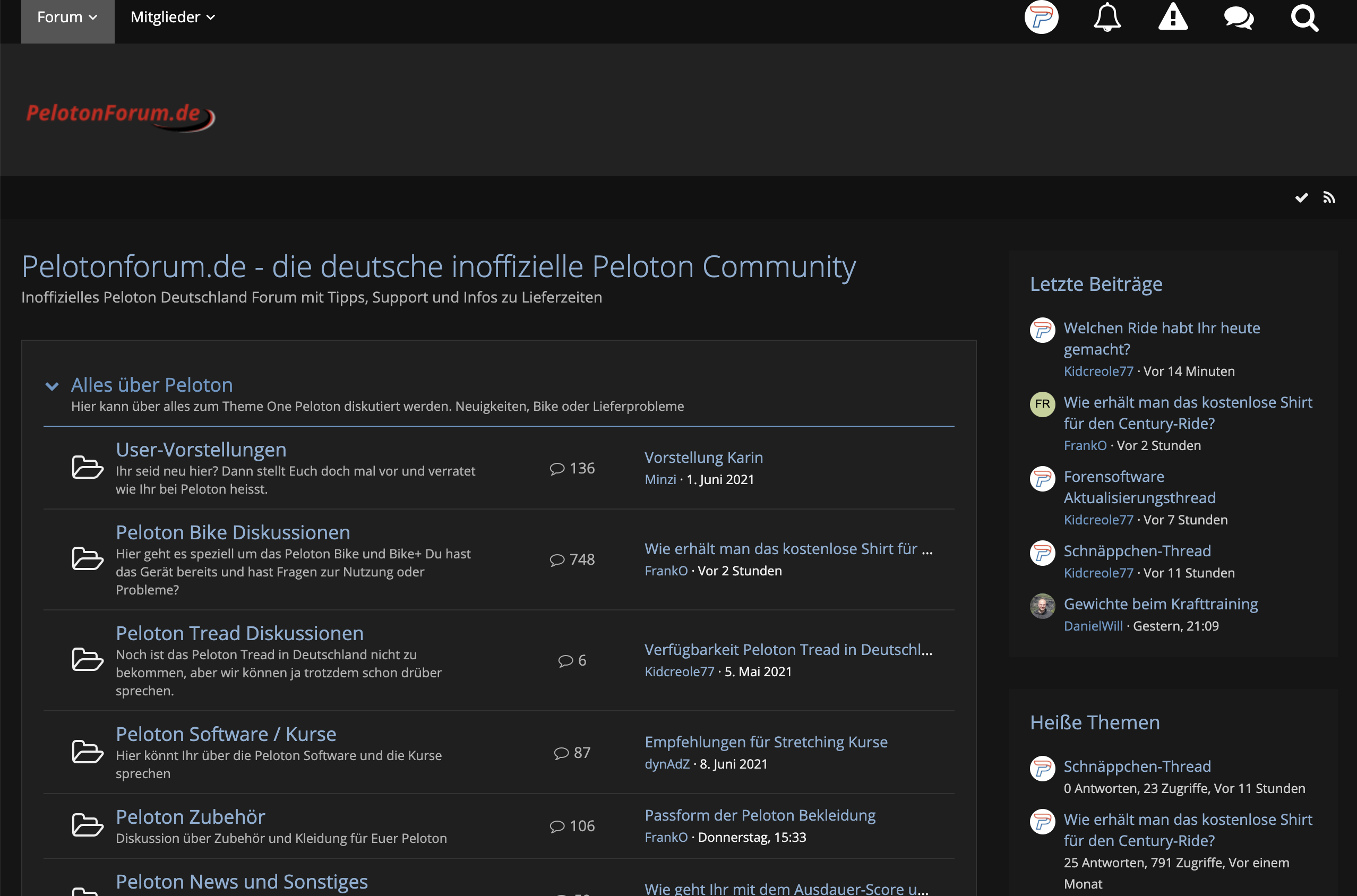Open the Peloton Tread Diskussionen forum

(240, 633)
